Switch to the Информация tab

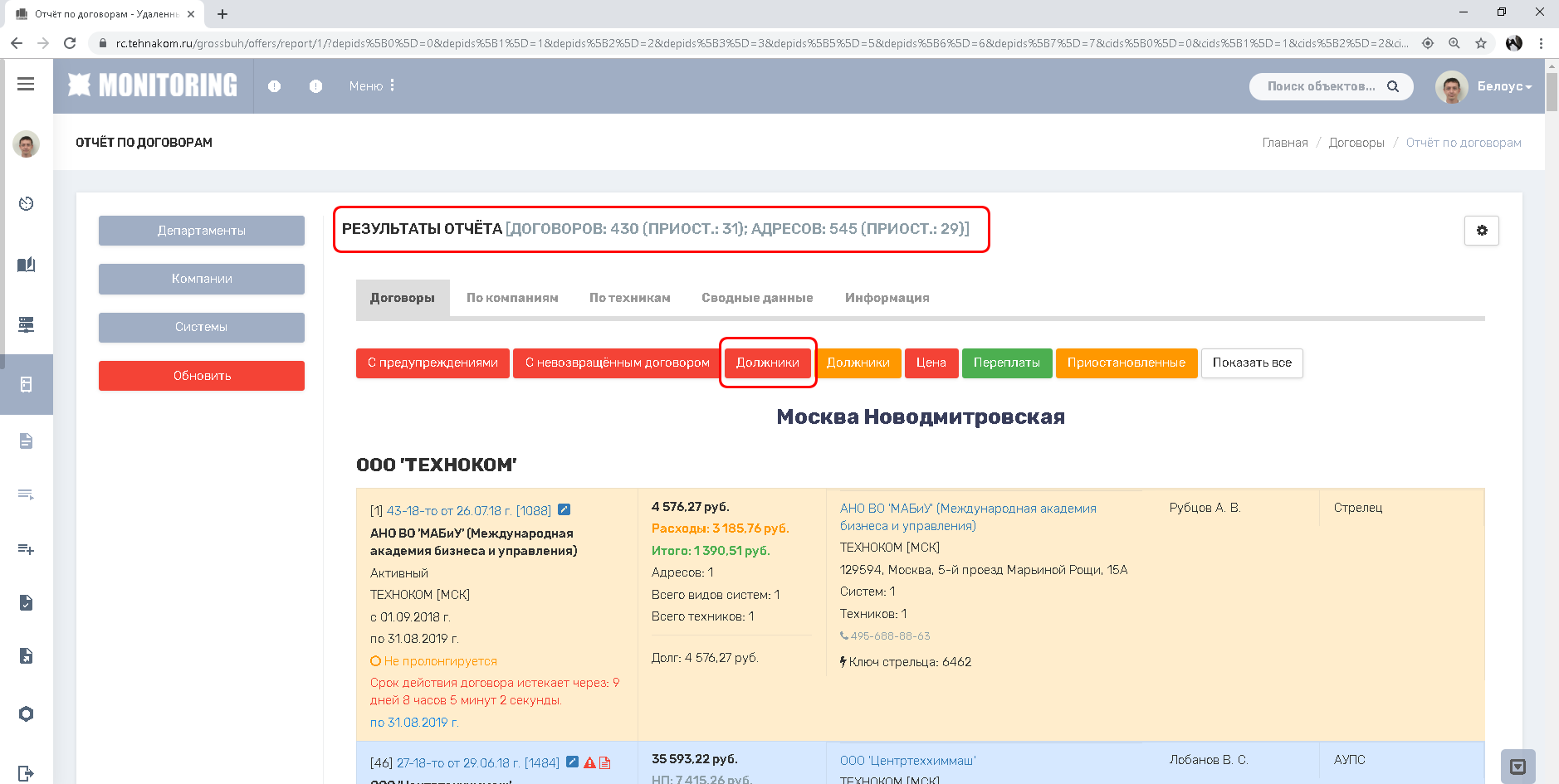pos(887,298)
